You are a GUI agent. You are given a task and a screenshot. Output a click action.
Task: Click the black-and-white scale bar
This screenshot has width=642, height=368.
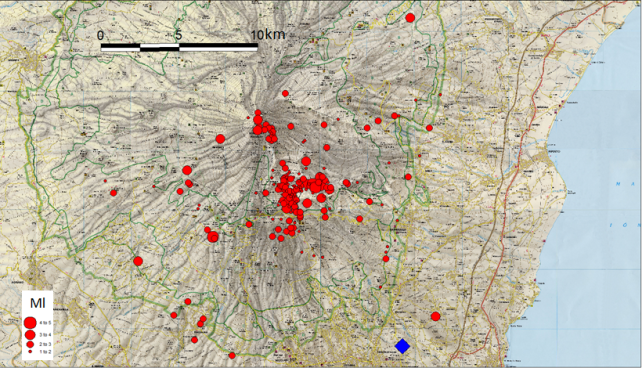(179, 47)
